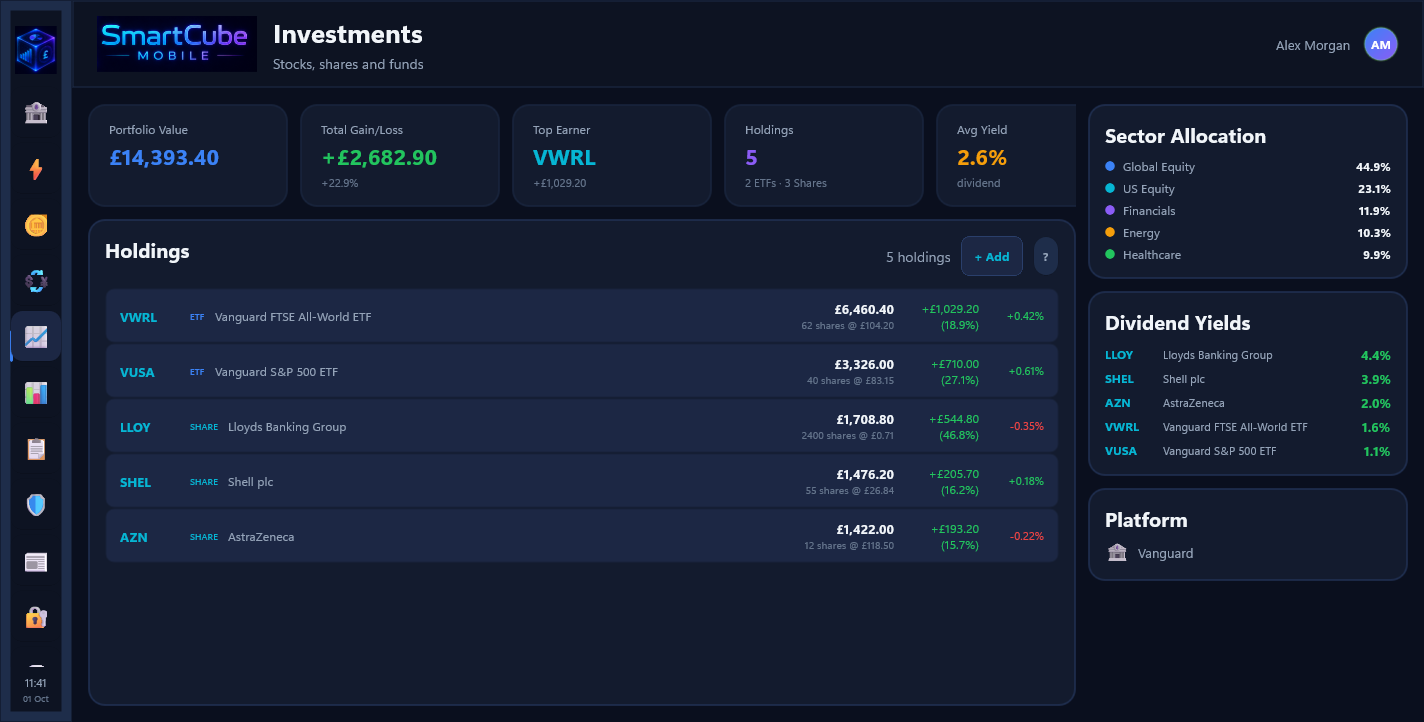Image resolution: width=1424 pixels, height=722 pixels.
Task: Click the 1.1% yield for VUSA
Action: pyautogui.click(x=1376, y=451)
